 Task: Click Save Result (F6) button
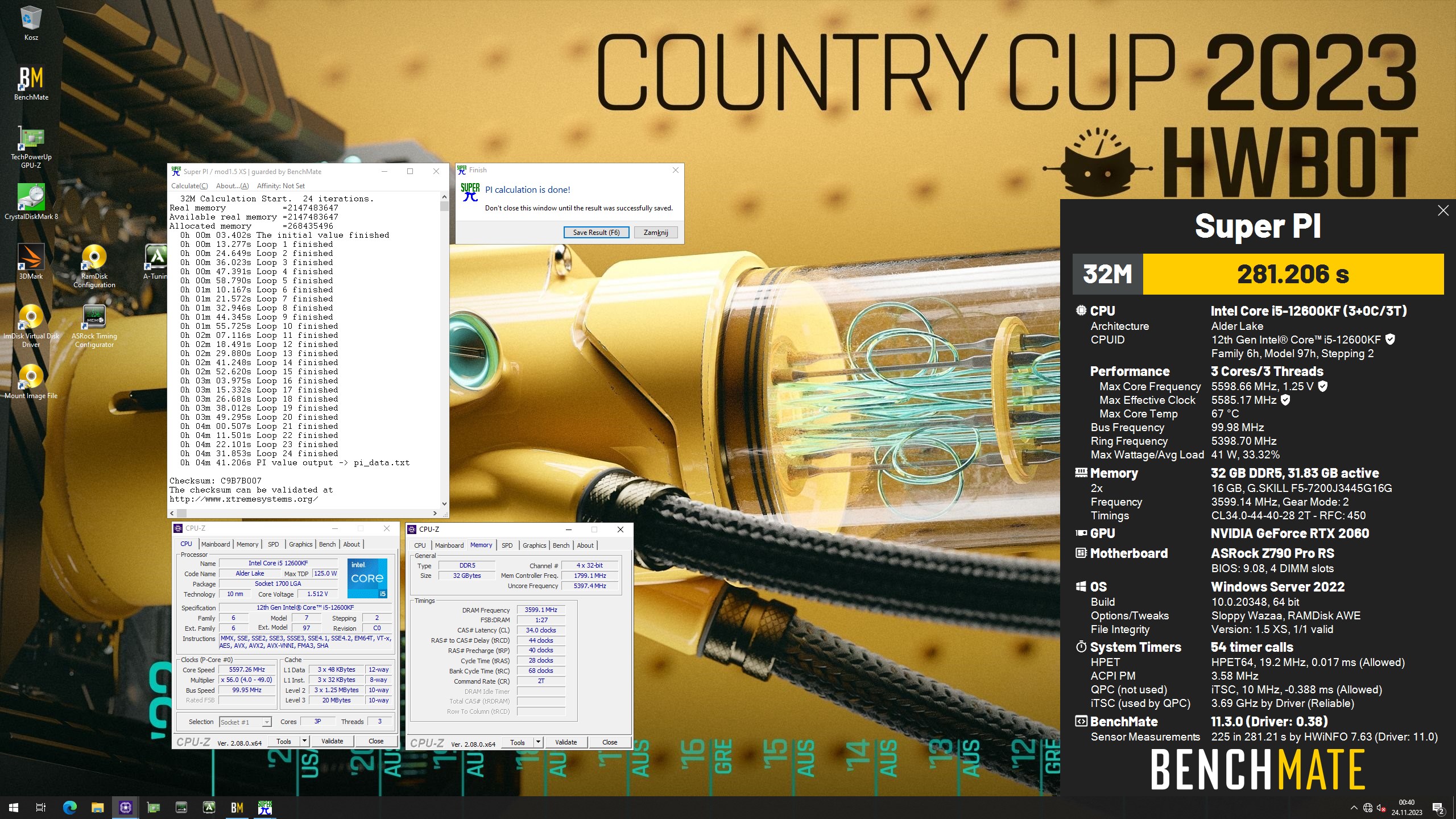tap(596, 232)
